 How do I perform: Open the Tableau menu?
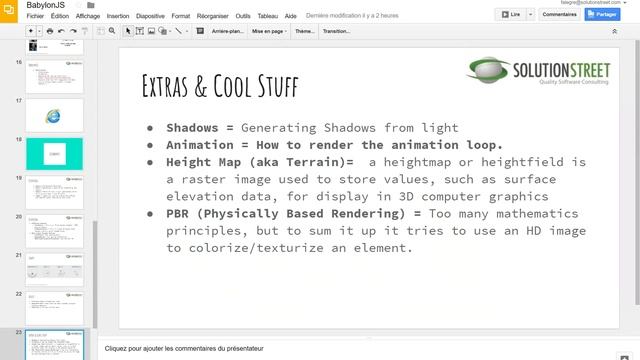pos(268,16)
